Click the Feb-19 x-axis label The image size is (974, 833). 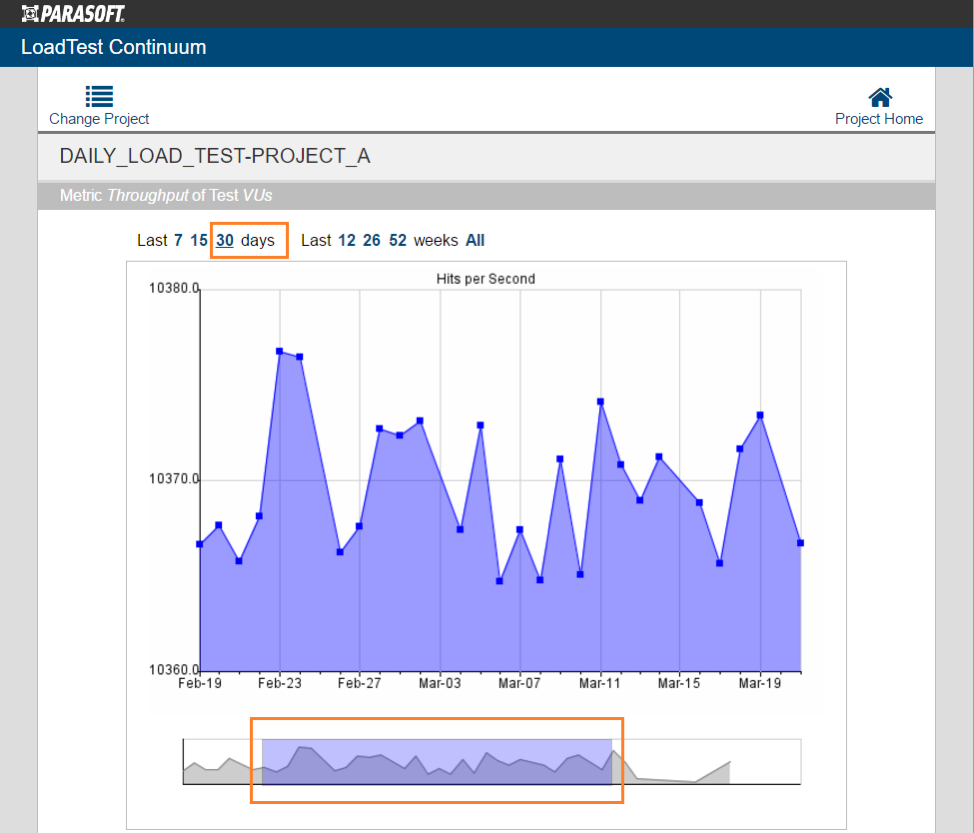[200, 683]
